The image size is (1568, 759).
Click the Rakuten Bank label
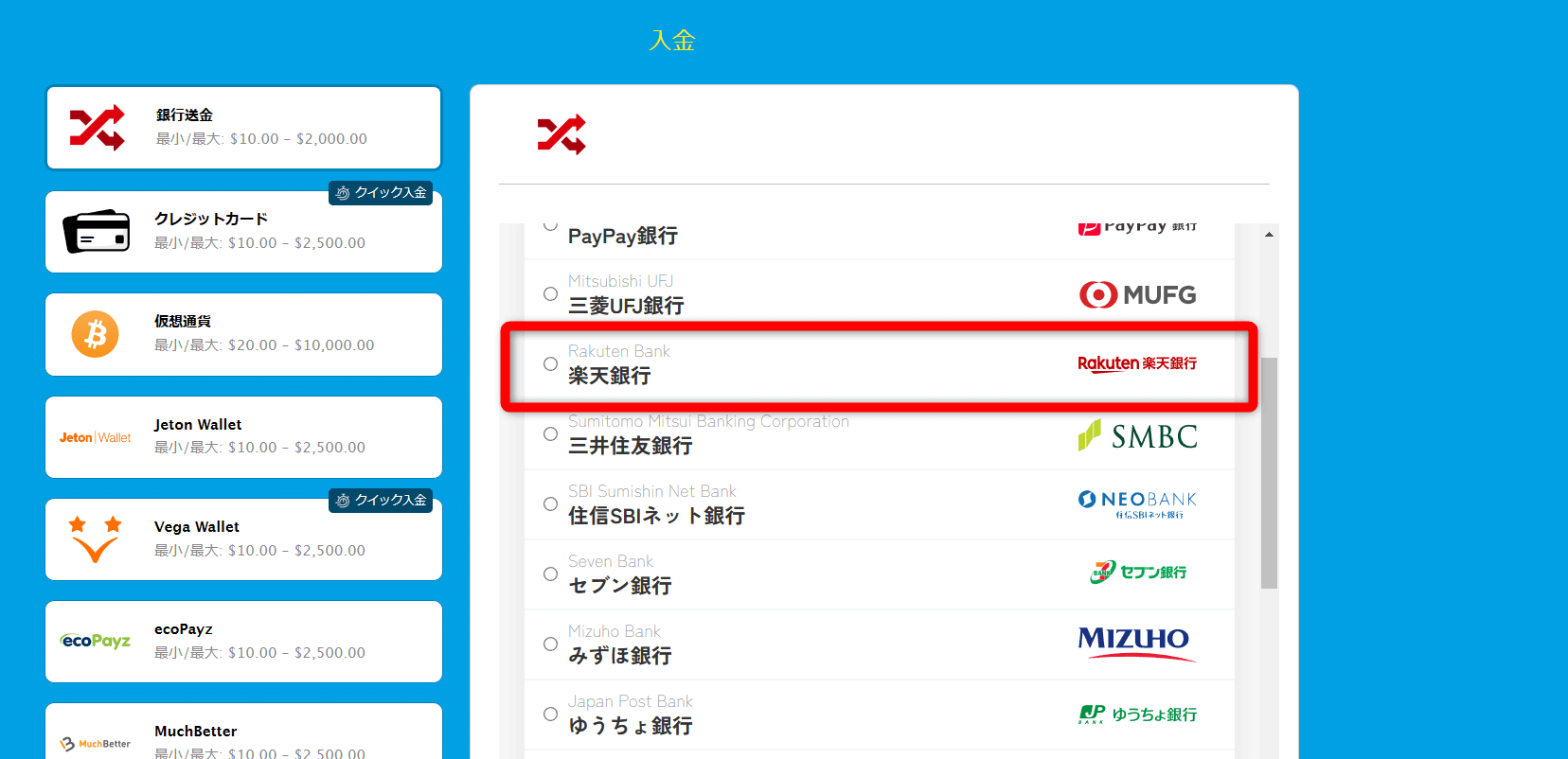619,351
